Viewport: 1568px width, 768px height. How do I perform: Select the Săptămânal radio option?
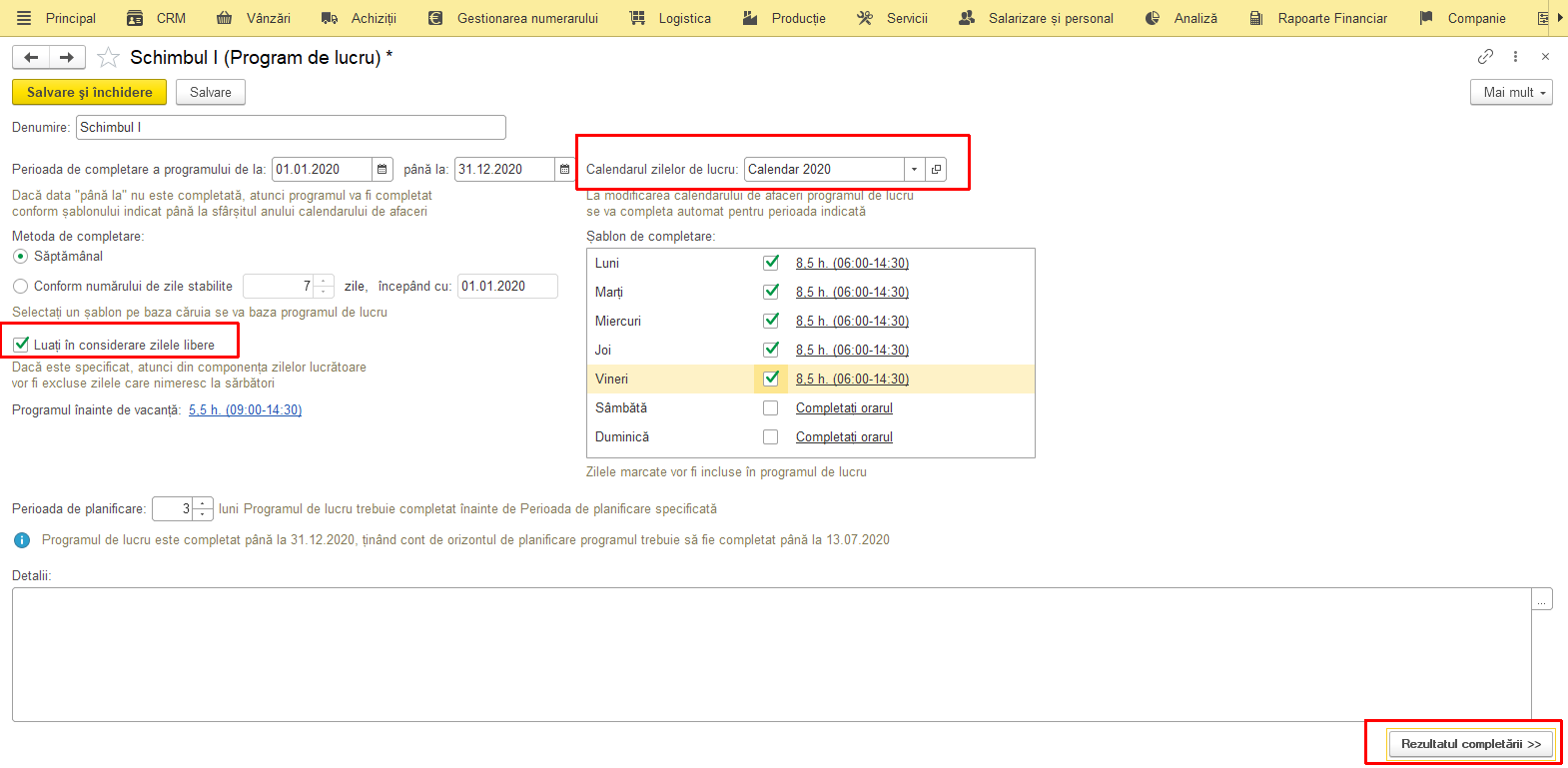coord(20,257)
